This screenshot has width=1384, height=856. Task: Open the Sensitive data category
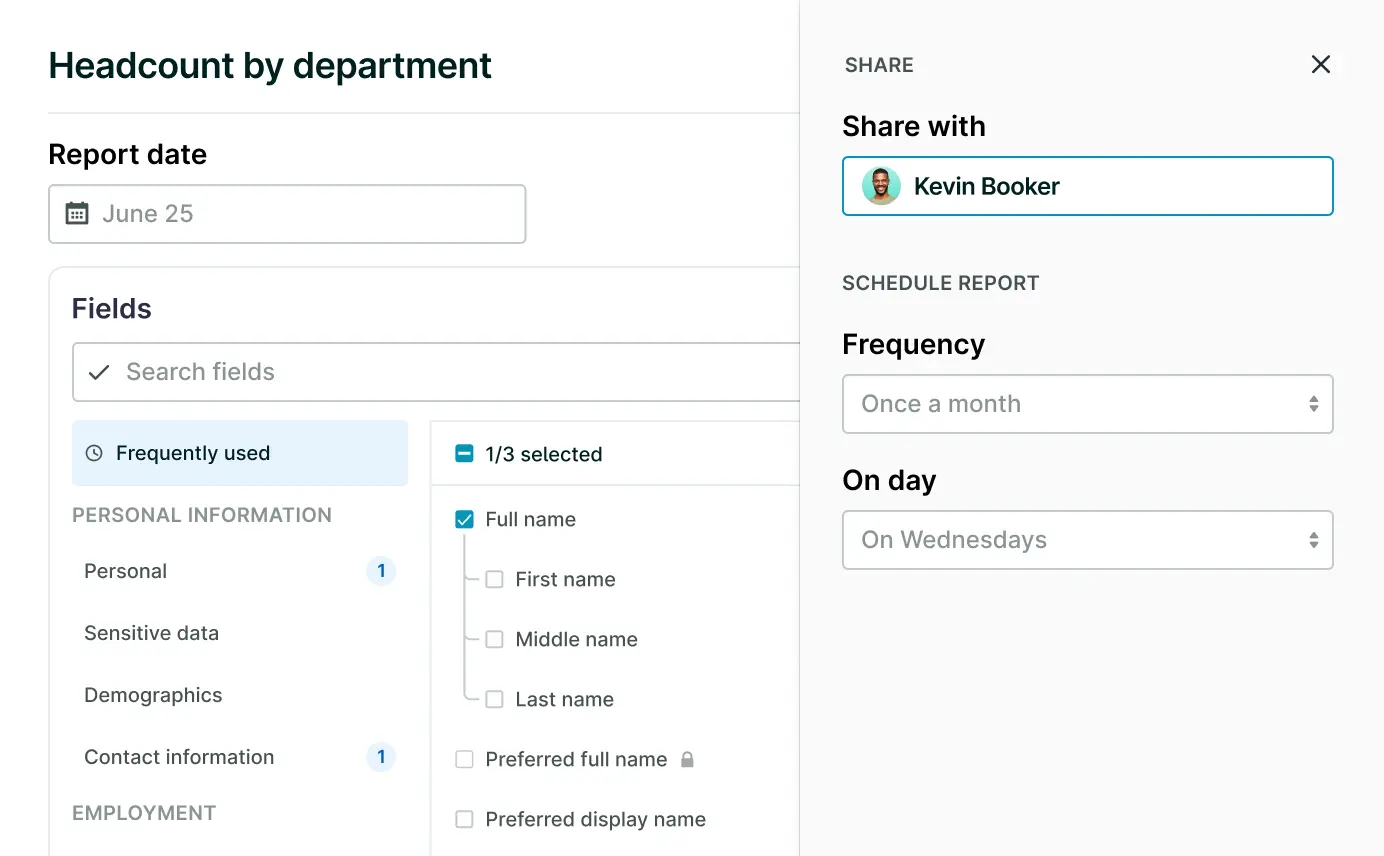click(151, 633)
